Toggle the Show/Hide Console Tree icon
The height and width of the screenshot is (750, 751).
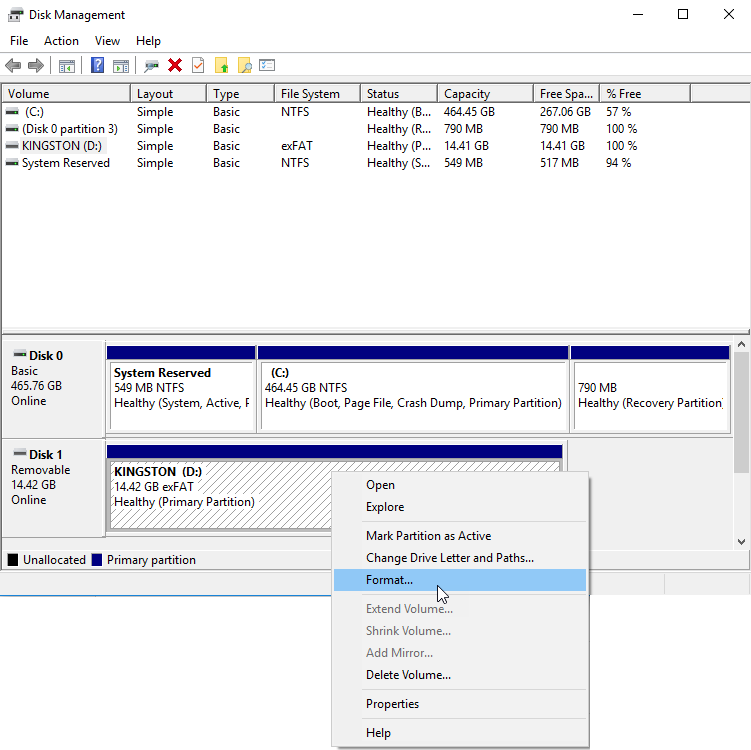(67, 66)
